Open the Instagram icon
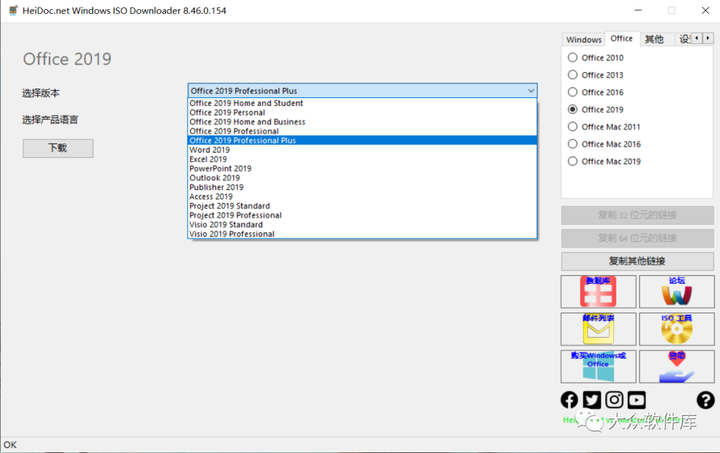This screenshot has width=720, height=453. click(614, 400)
